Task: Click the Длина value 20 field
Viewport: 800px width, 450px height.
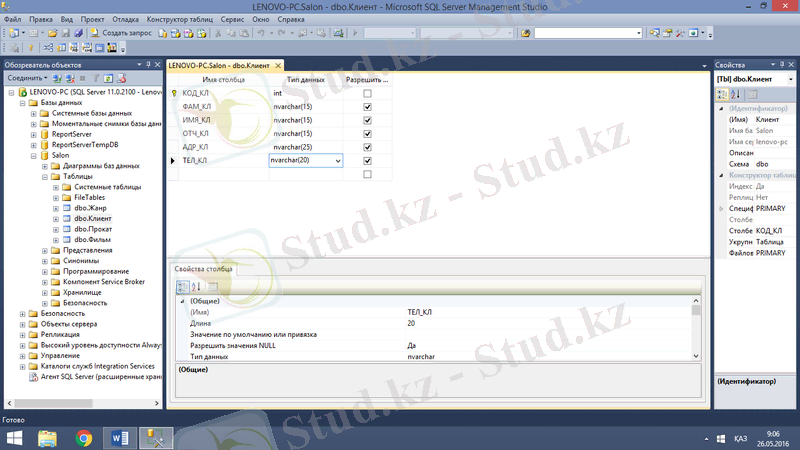Action: [x=548, y=323]
